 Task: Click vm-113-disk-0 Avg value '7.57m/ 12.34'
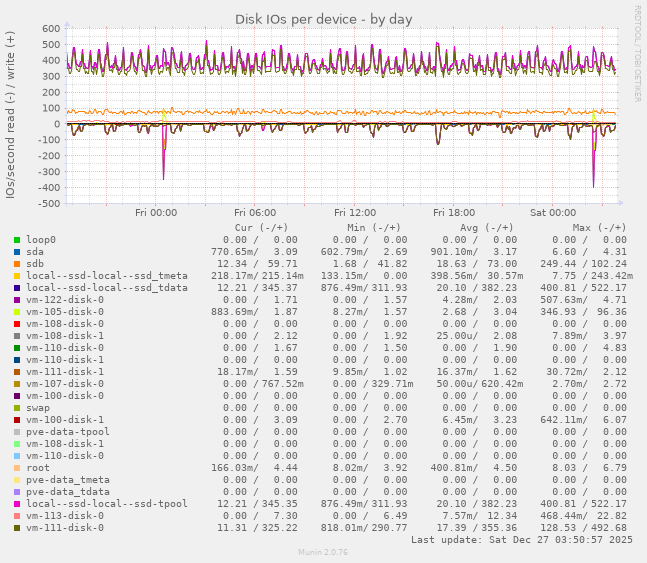477,516
